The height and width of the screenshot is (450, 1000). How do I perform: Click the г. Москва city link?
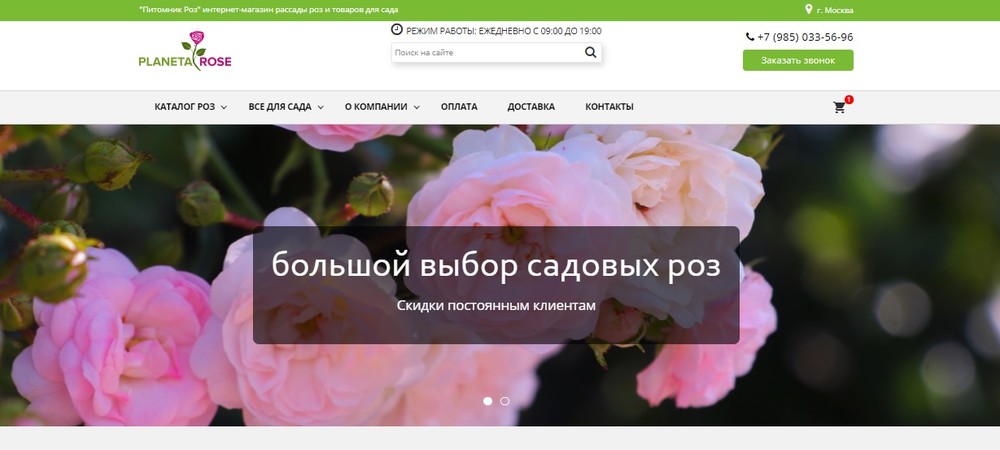pyautogui.click(x=835, y=10)
